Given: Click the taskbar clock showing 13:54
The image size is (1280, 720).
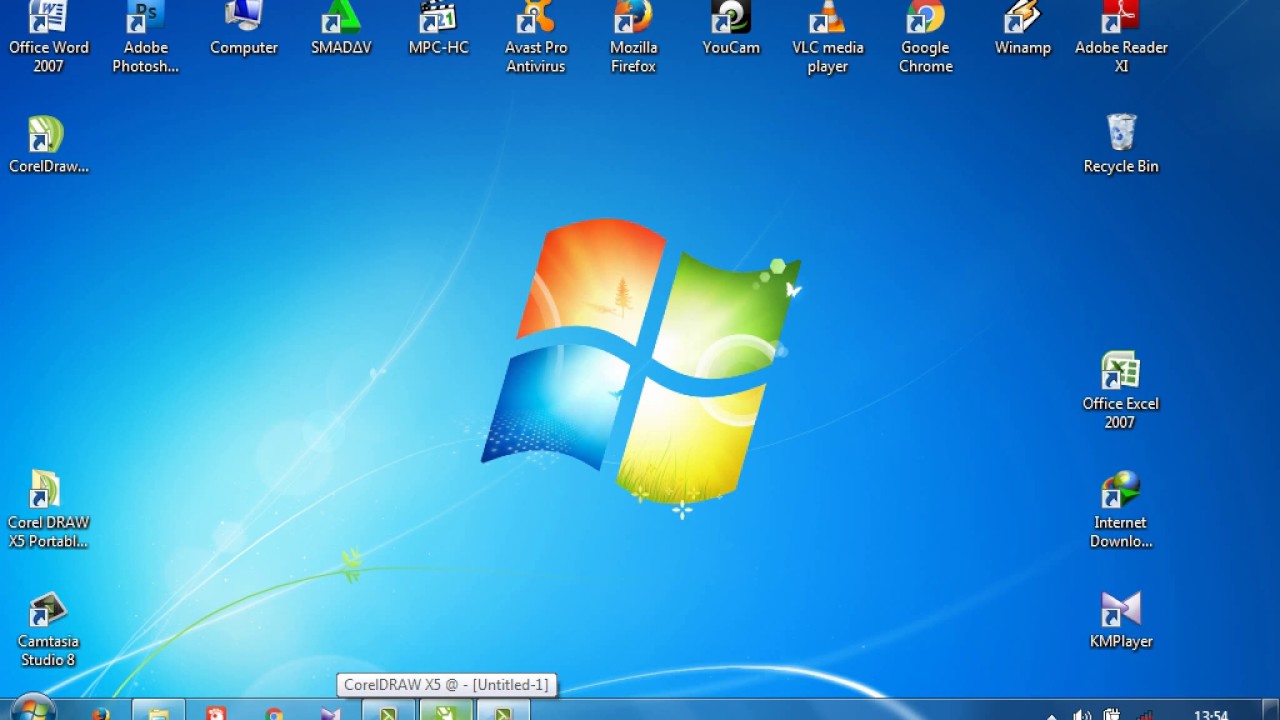Looking at the screenshot, I should click(1211, 714).
